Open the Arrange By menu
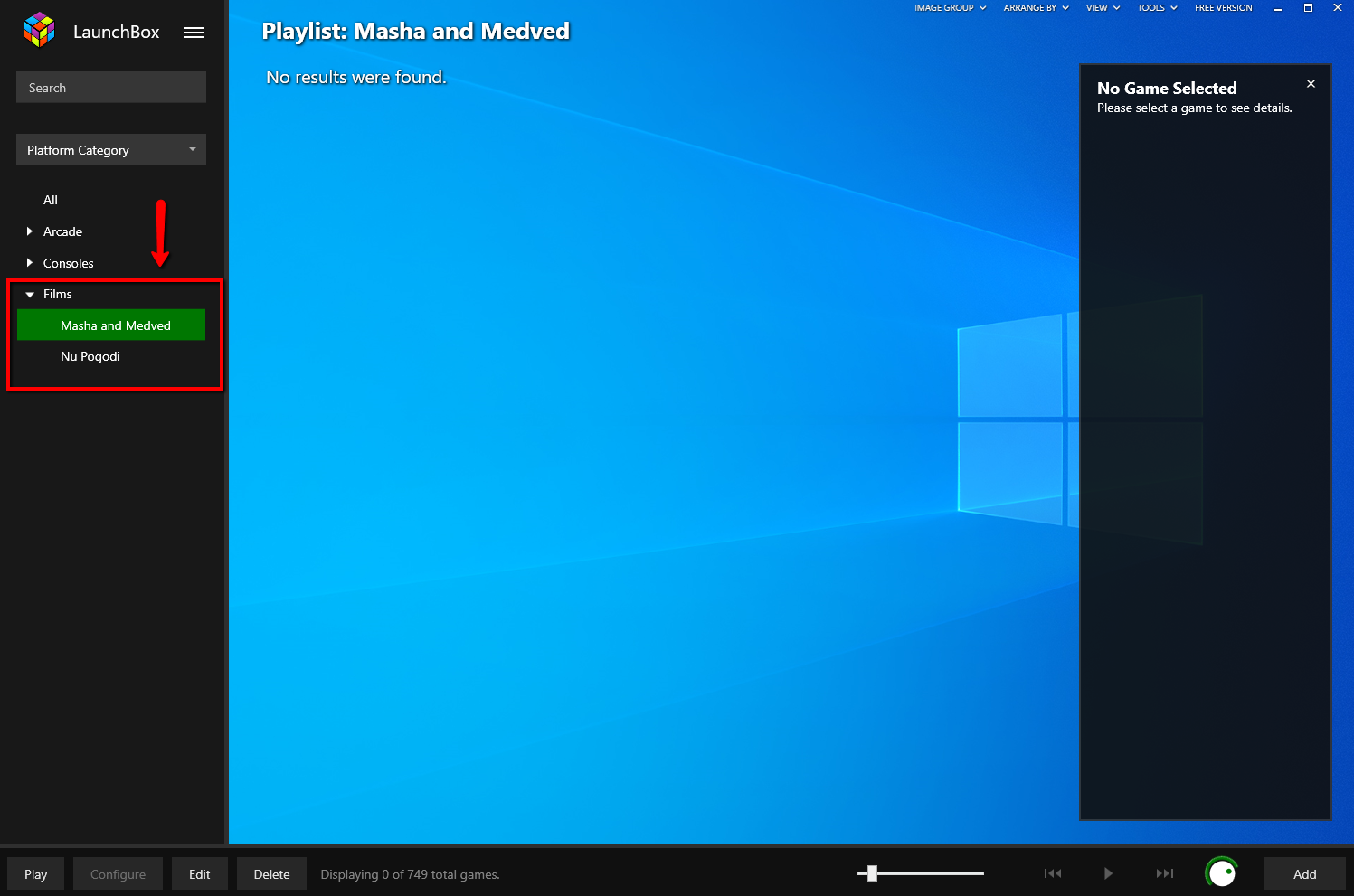Viewport: 1354px width, 896px height. 1036,8
